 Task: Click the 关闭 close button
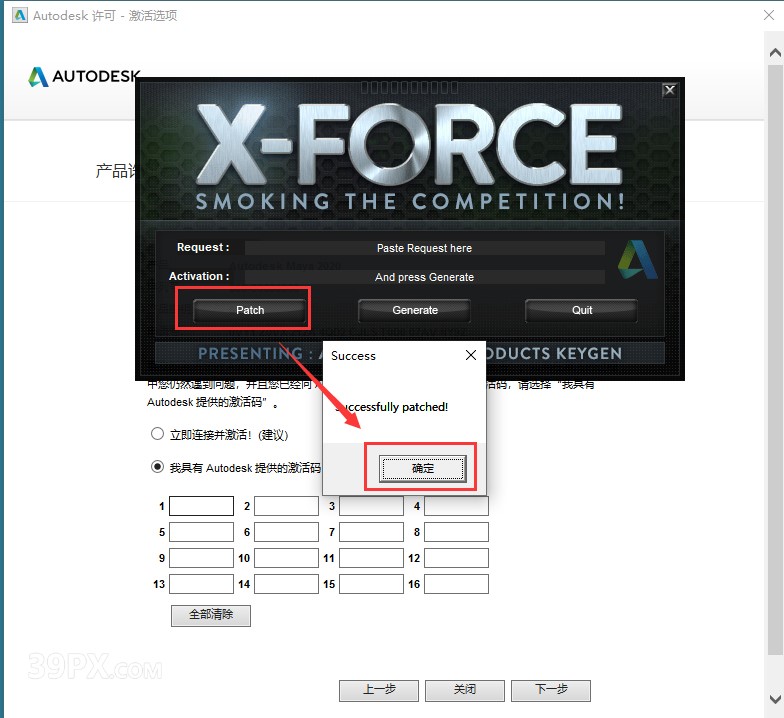point(465,690)
